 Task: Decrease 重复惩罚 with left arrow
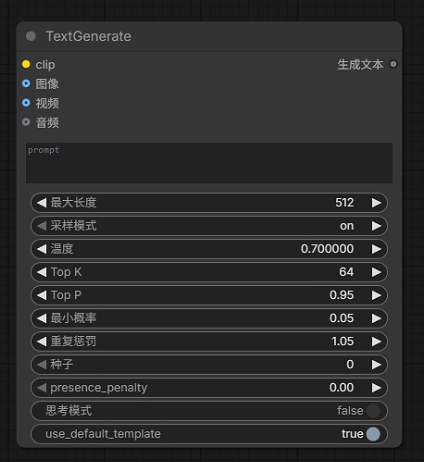pyautogui.click(x=42, y=341)
